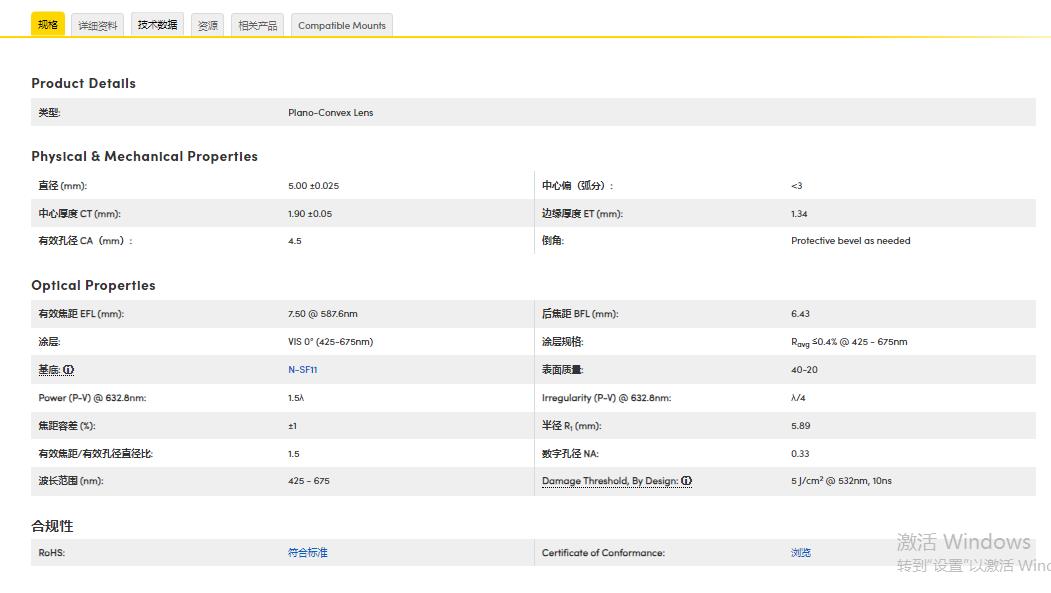
Task: Click the Damage Threshold, By Design label
Action: pos(609,481)
